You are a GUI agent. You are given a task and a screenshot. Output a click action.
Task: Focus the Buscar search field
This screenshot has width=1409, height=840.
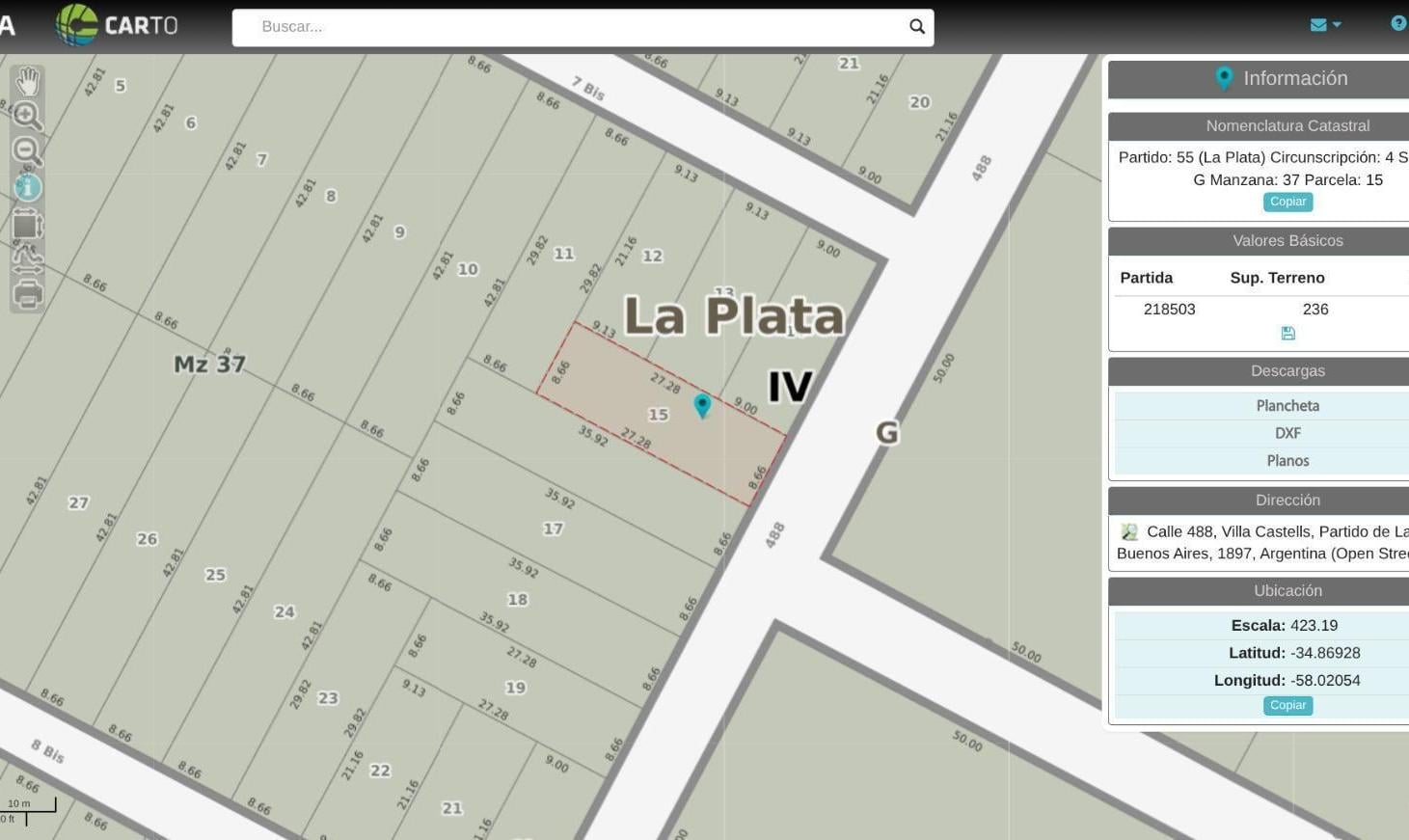[x=582, y=27]
